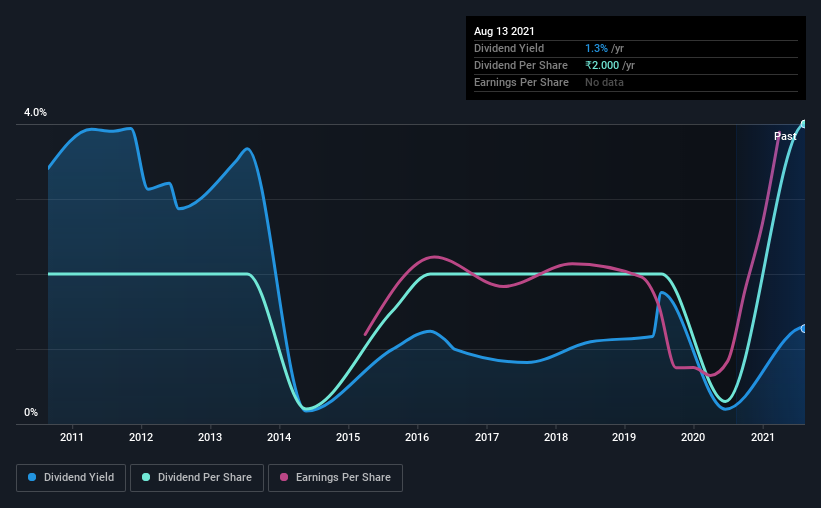Select the 2020 year label on axis
Viewport: 821px width, 508px height.
693,437
